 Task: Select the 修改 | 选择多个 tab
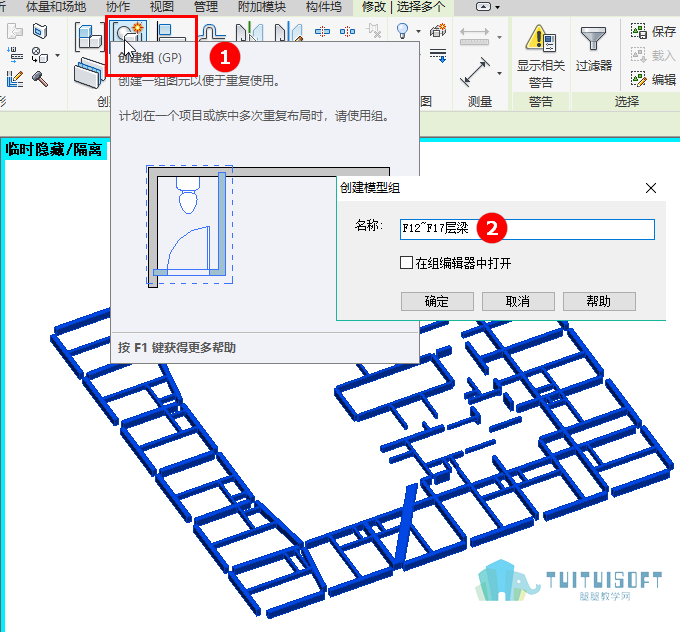point(403,7)
